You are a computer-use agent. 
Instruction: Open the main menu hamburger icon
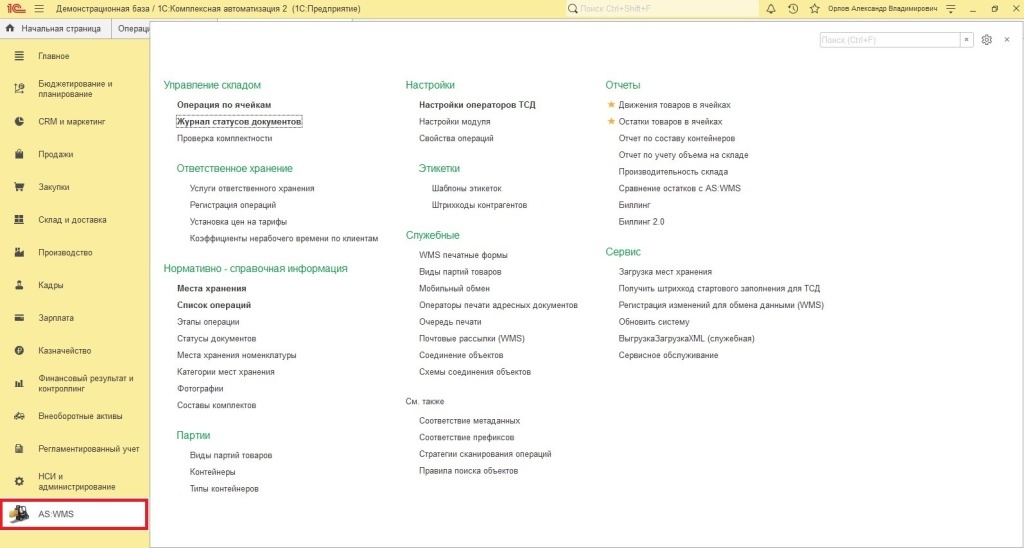pos(39,9)
